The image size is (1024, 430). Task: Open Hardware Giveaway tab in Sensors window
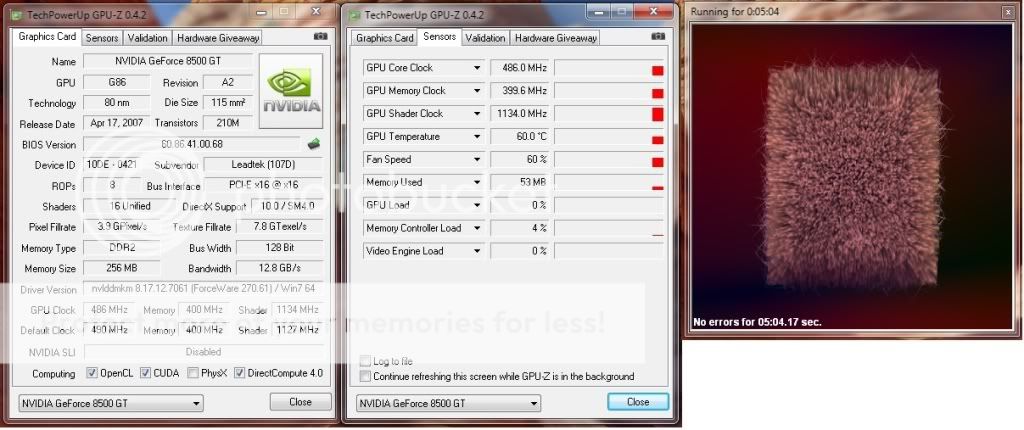coord(556,38)
